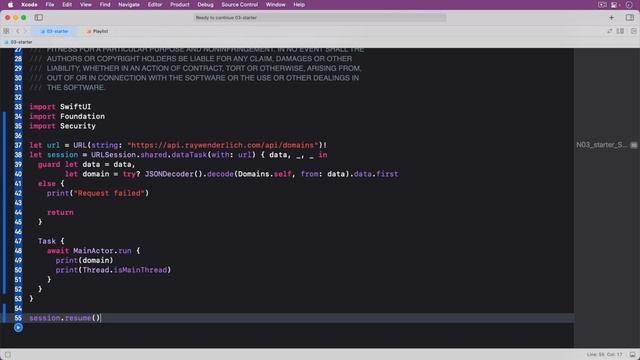Click the 03-starter breadcrumb in jump bar
This screenshot has height=360, width=640.
18,42
